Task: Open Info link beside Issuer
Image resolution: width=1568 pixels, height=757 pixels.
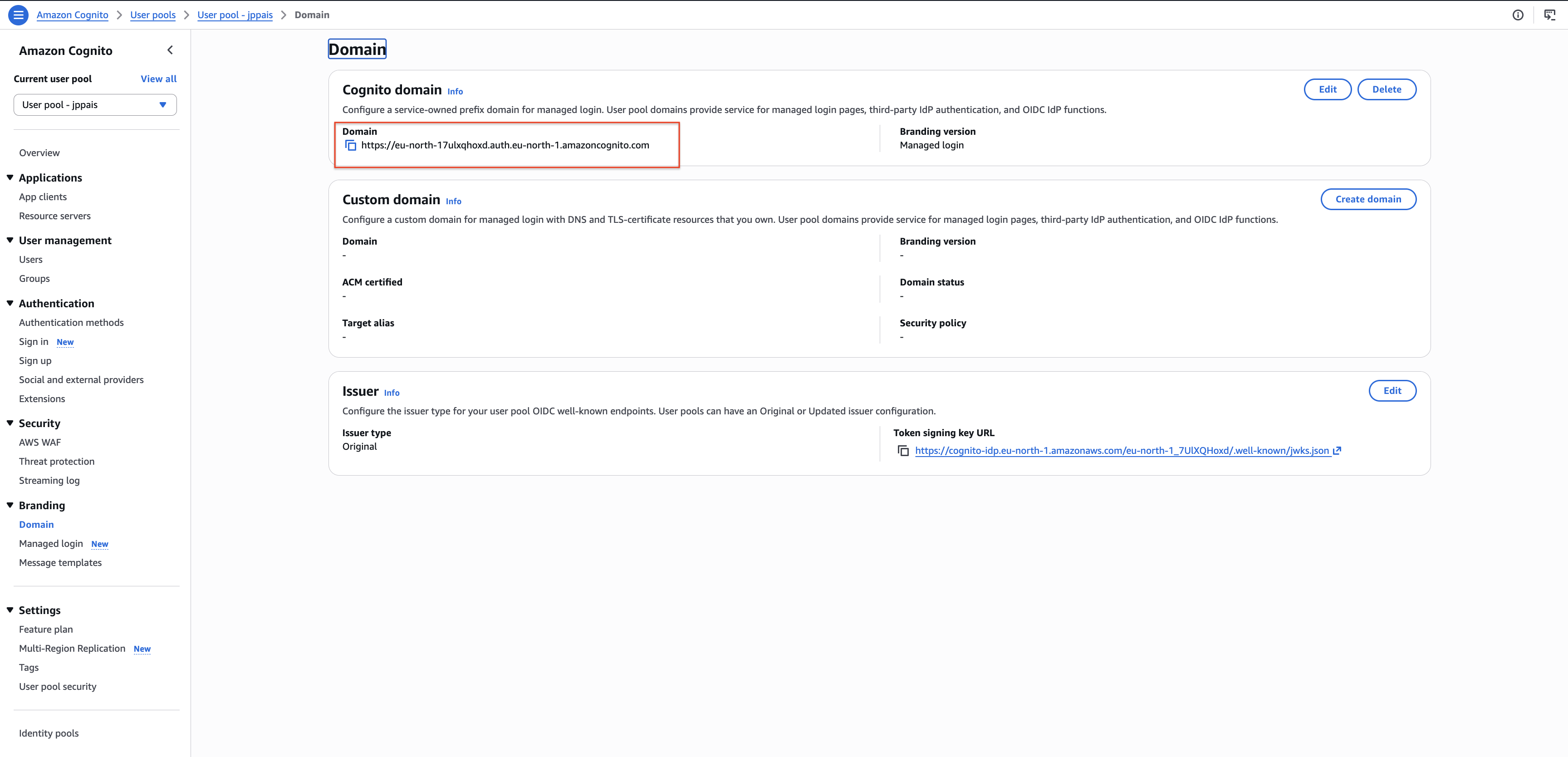Action: [x=392, y=393]
